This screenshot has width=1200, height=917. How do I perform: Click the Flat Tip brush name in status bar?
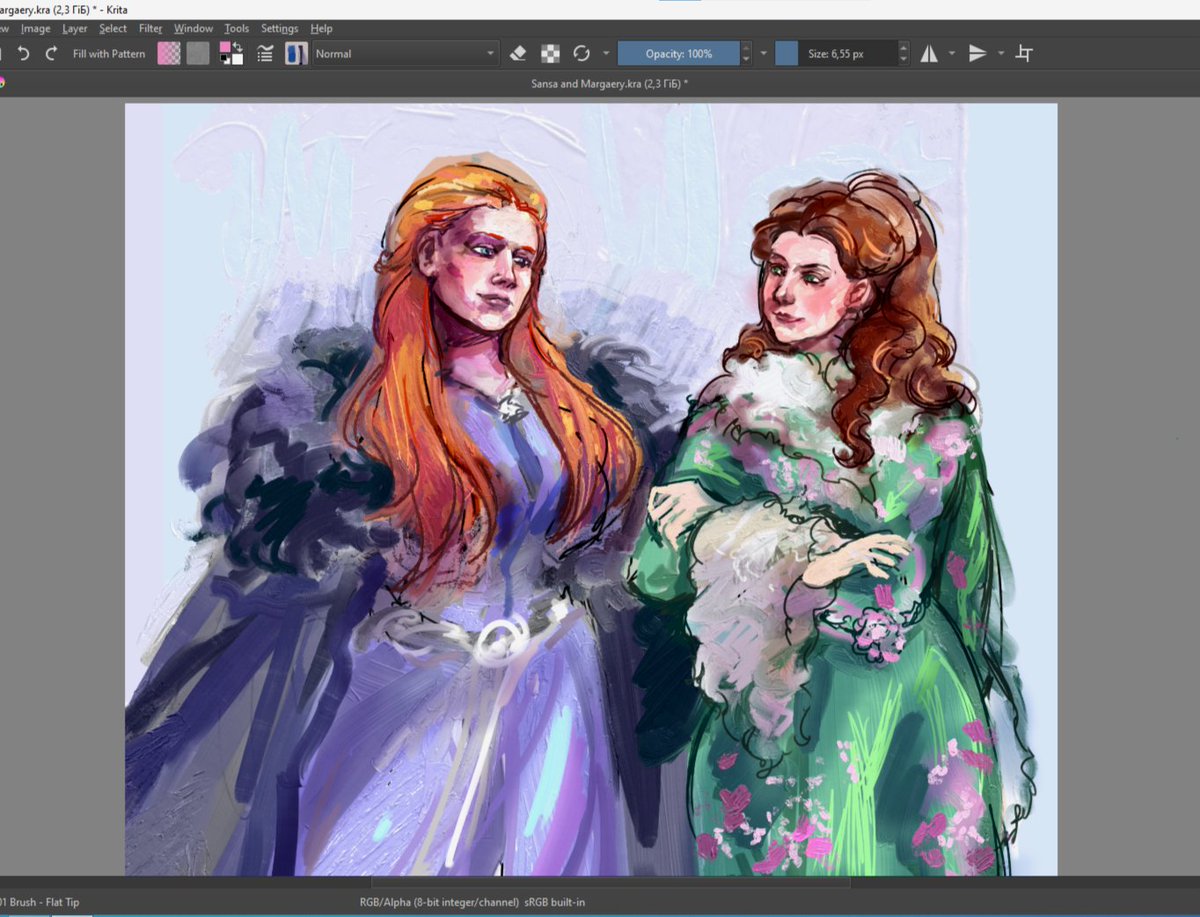tap(40, 902)
